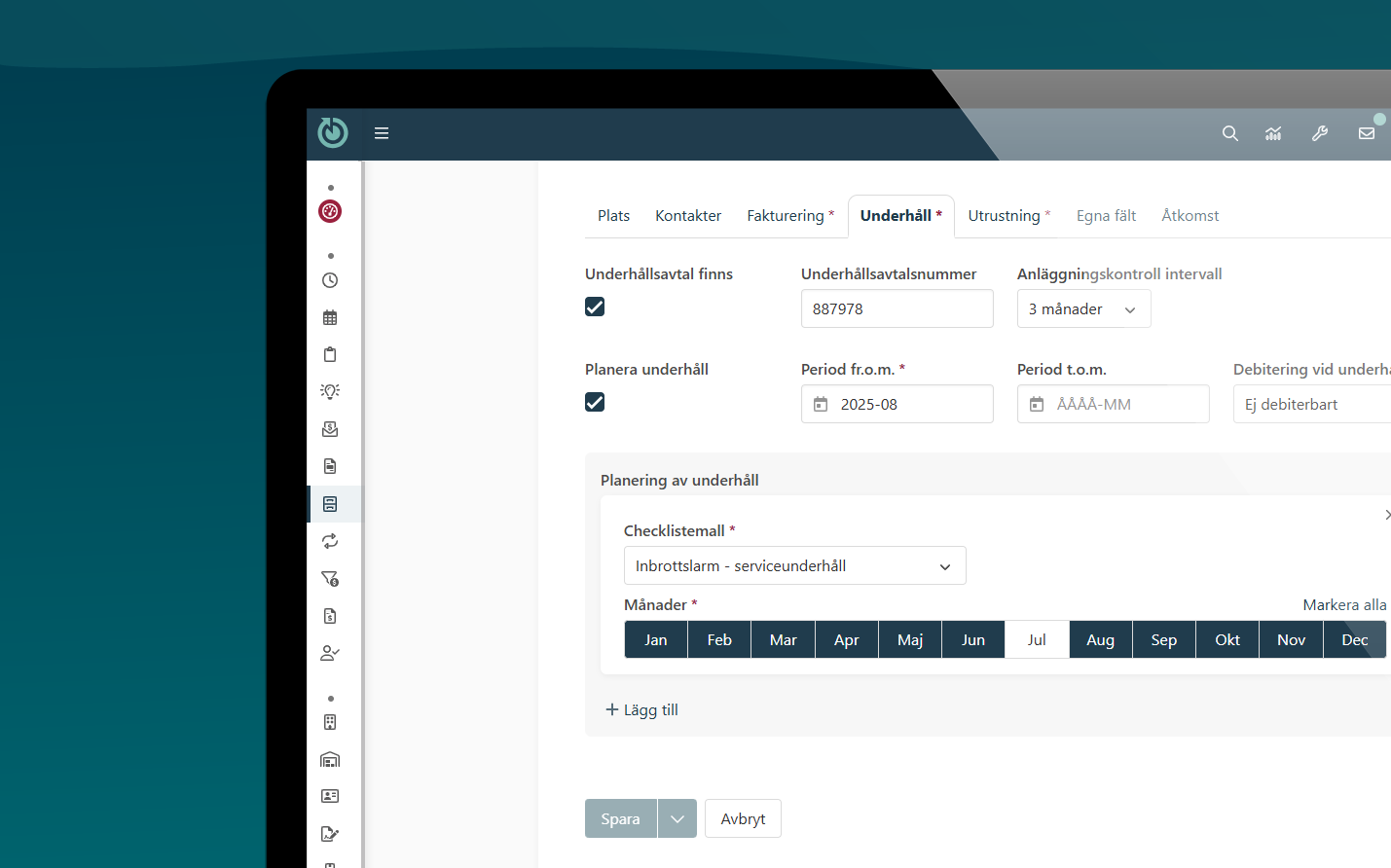Click the Avbryt button

click(x=743, y=819)
